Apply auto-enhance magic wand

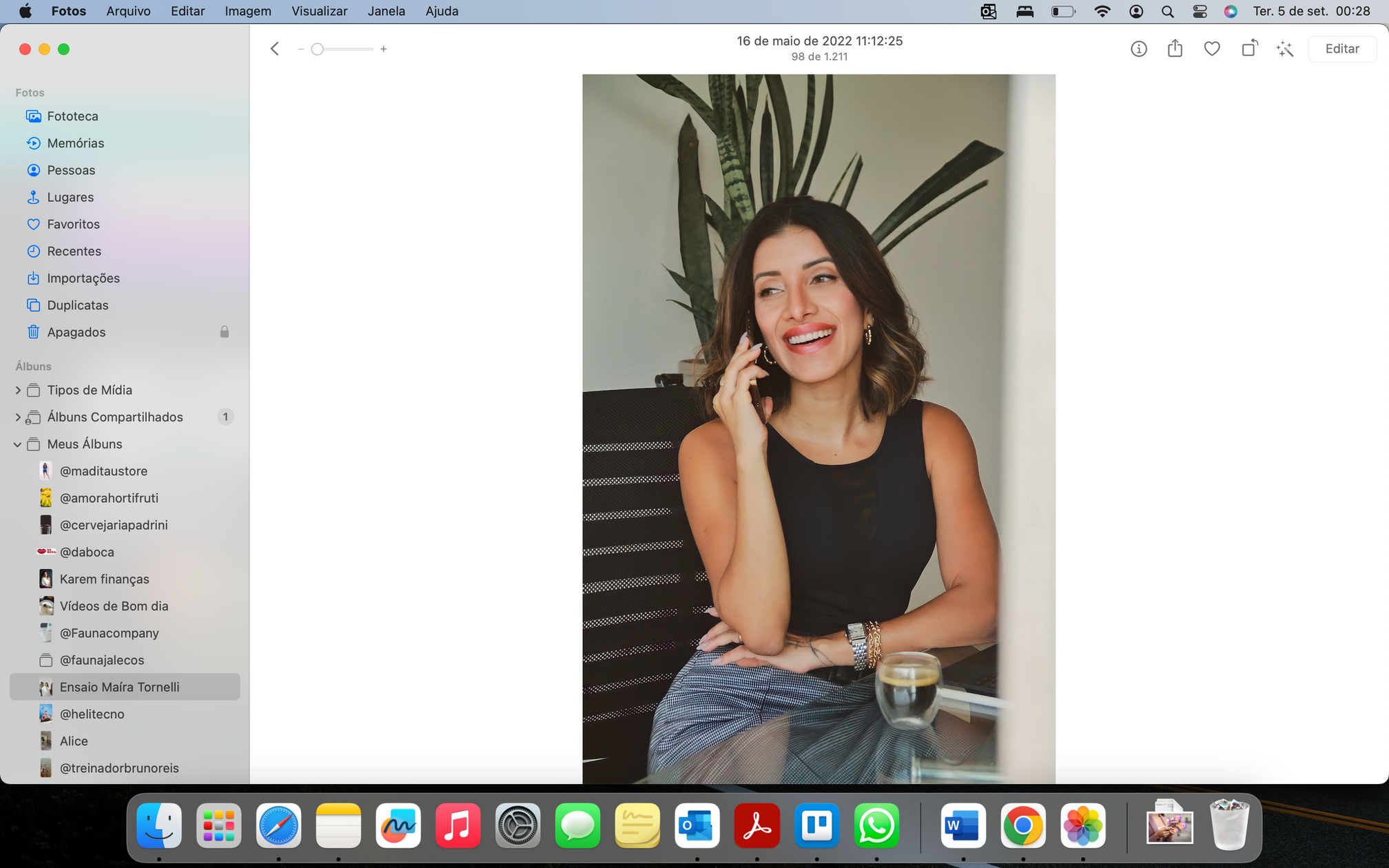click(1284, 49)
